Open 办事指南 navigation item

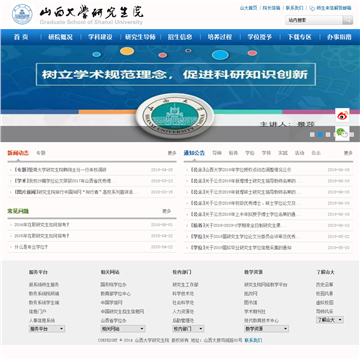point(339,37)
